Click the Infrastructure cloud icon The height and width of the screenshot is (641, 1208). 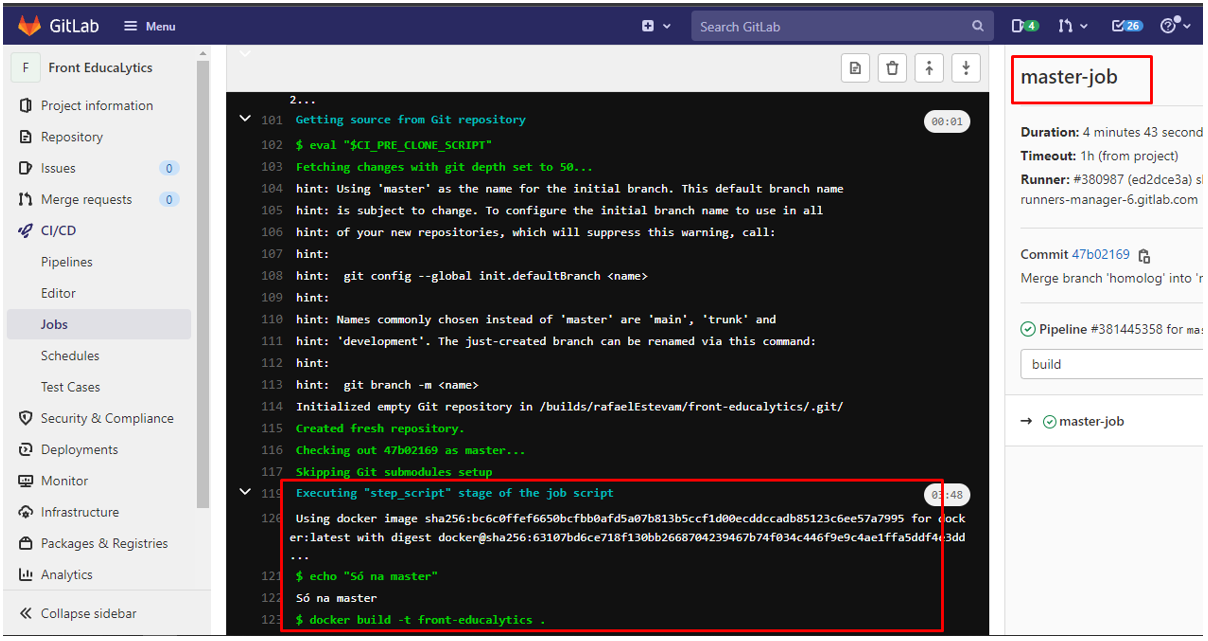pos(26,512)
